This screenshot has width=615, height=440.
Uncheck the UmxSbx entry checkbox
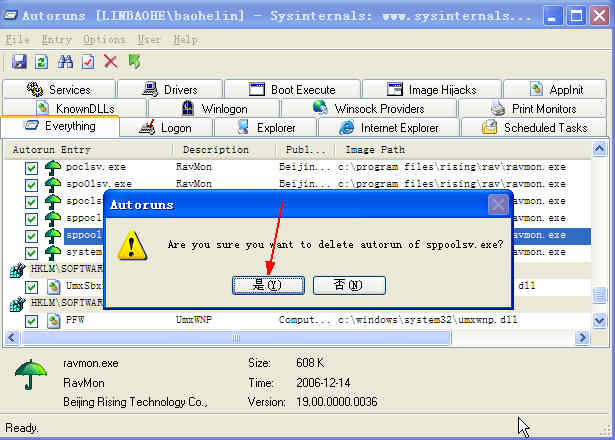(31, 287)
